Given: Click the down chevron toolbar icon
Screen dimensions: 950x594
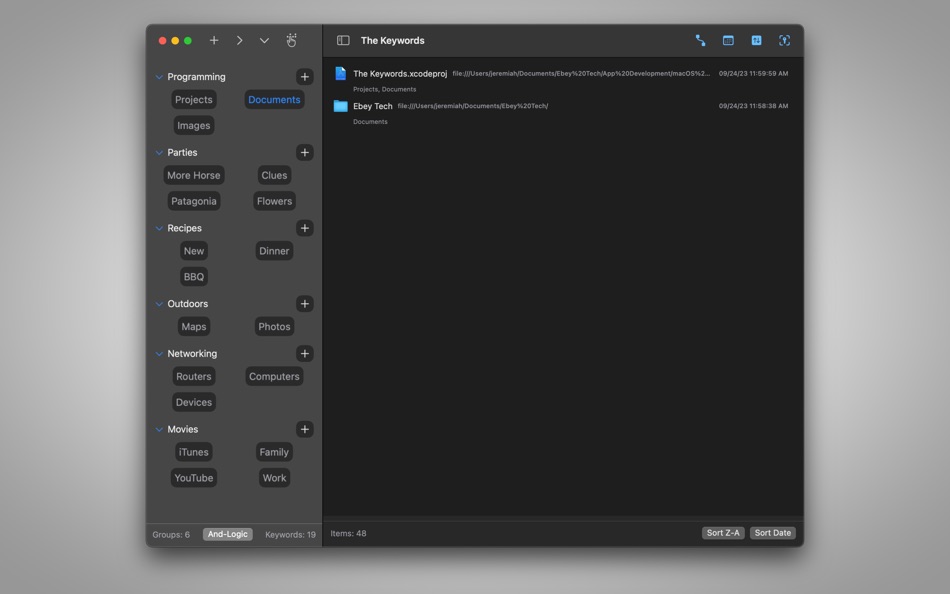Looking at the screenshot, I should point(264,41).
